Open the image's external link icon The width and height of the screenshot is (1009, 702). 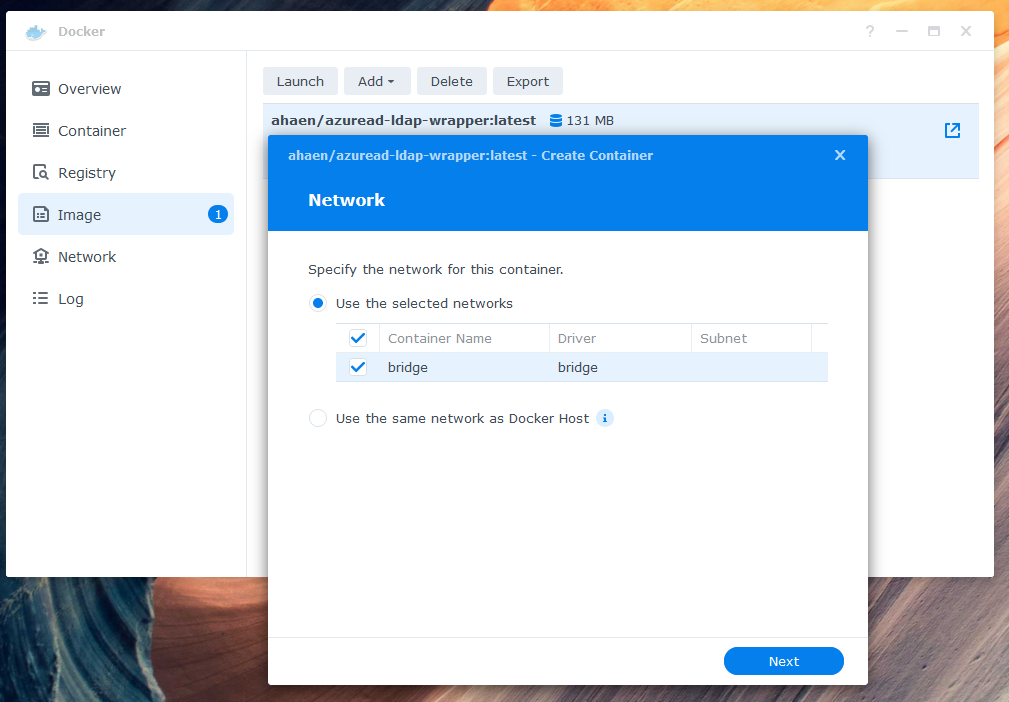(952, 131)
